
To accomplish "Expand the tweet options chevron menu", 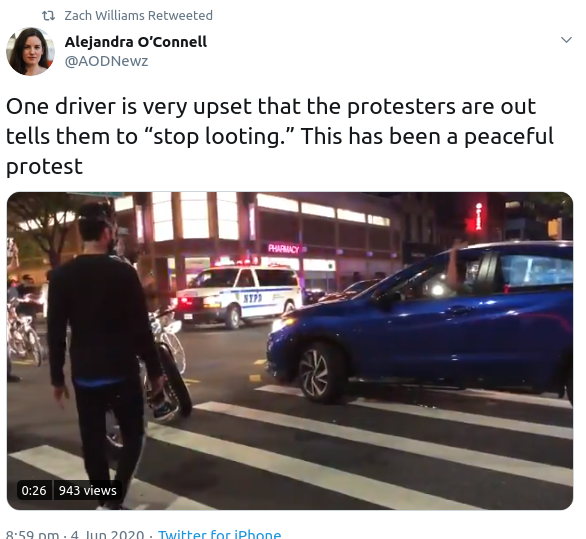I will (567, 40).
